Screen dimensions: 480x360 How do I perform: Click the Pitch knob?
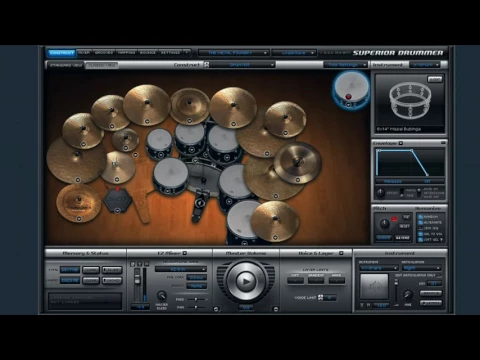coord(384,224)
